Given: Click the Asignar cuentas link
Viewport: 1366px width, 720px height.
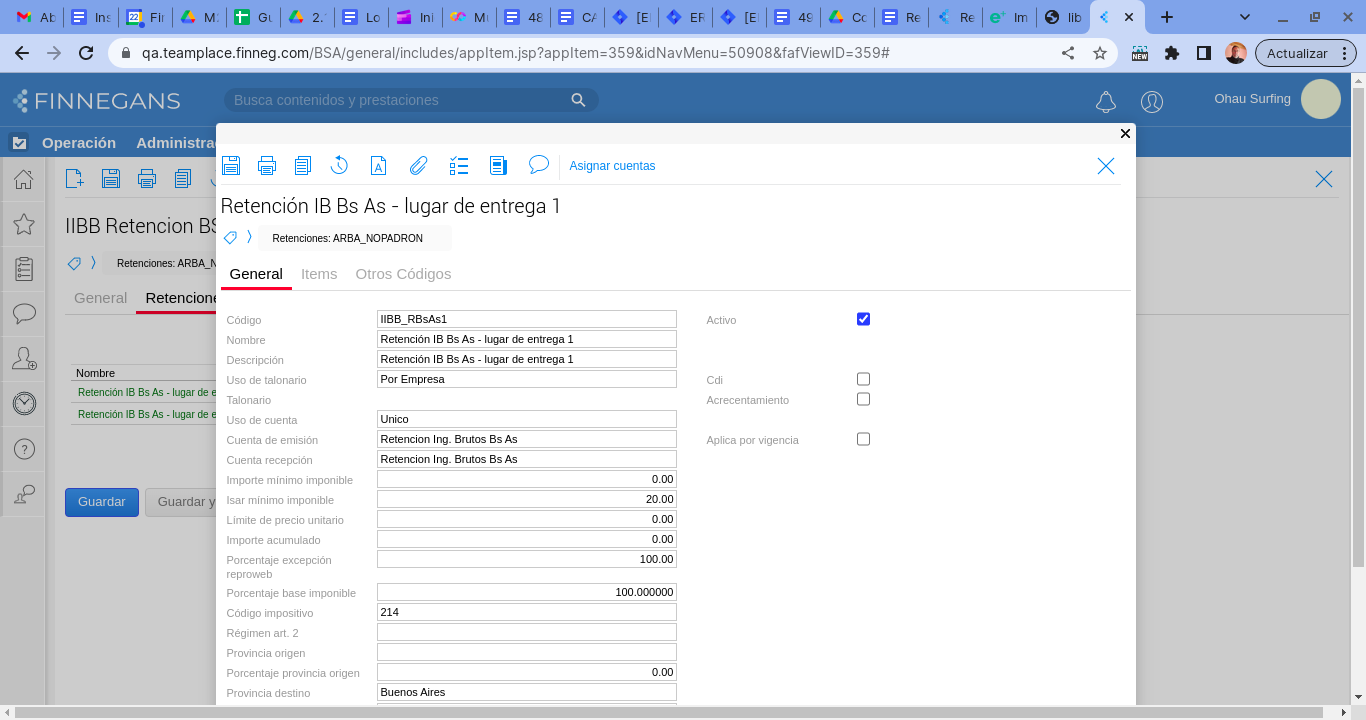Looking at the screenshot, I should [x=612, y=166].
